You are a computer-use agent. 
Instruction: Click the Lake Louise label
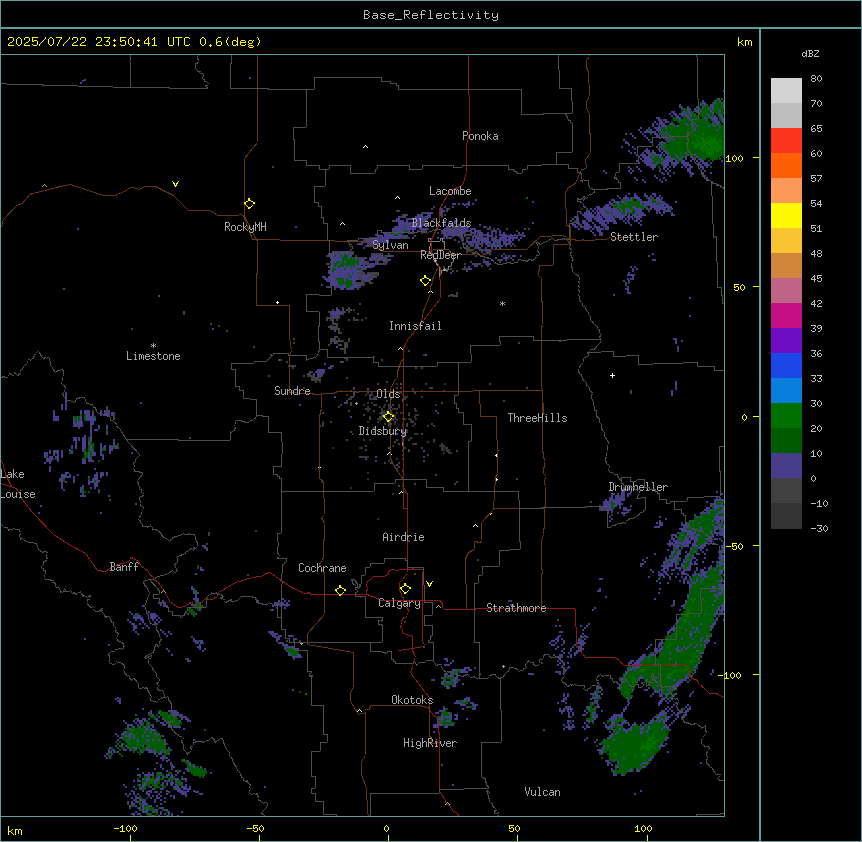[18, 484]
